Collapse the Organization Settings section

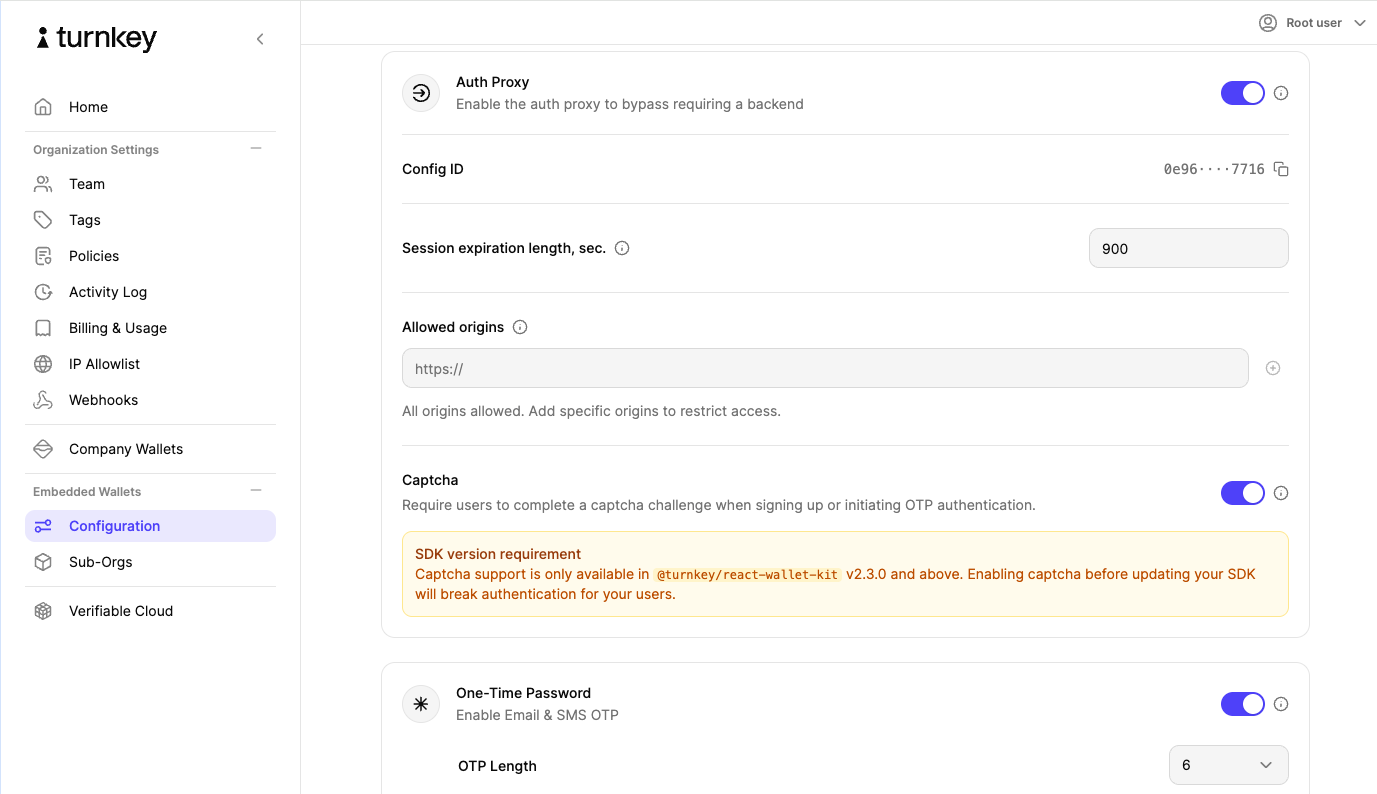pos(256,148)
